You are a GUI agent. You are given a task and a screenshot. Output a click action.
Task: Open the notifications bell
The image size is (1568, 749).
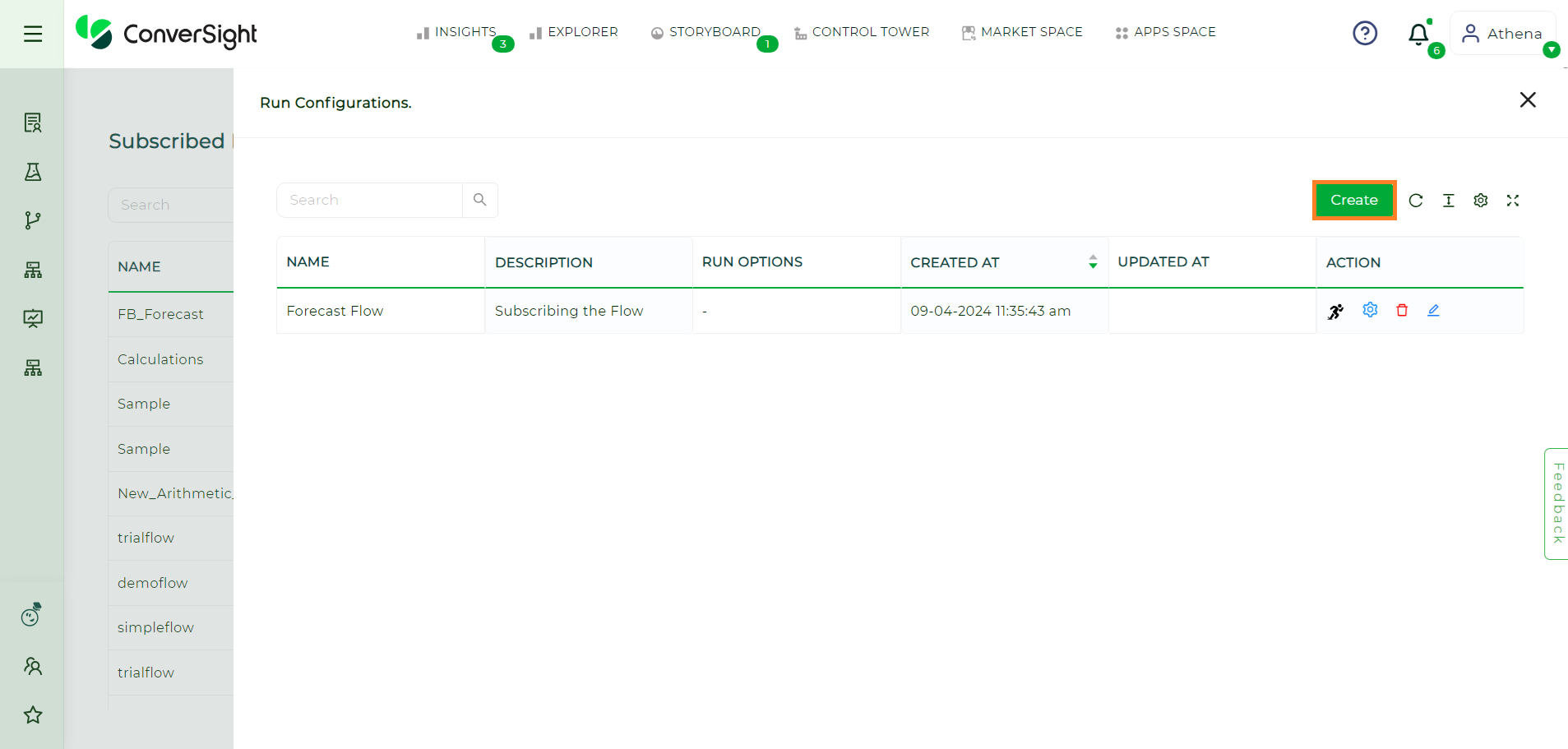(x=1418, y=35)
